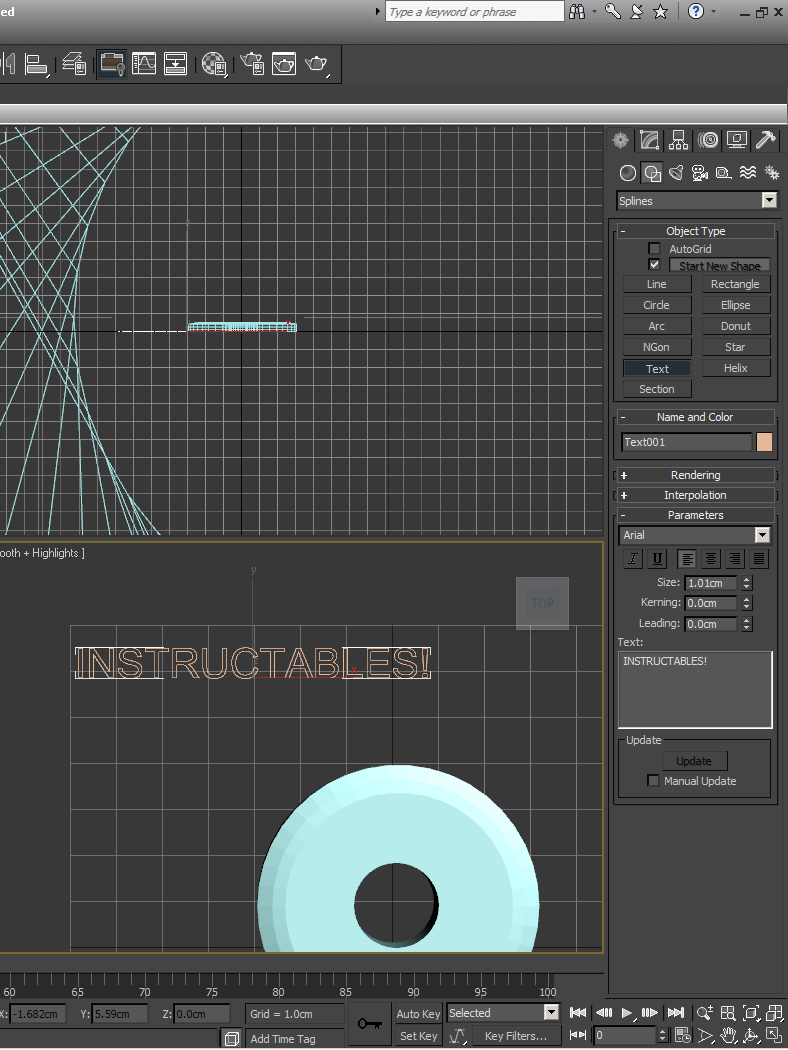Collapse the Parameters rollout
Screen dimensions: 788x1050
[696, 515]
